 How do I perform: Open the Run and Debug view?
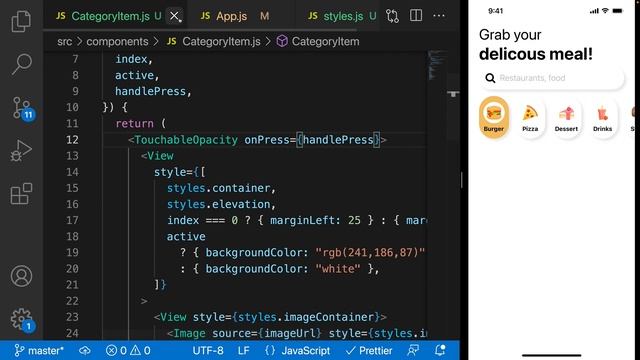point(21,151)
